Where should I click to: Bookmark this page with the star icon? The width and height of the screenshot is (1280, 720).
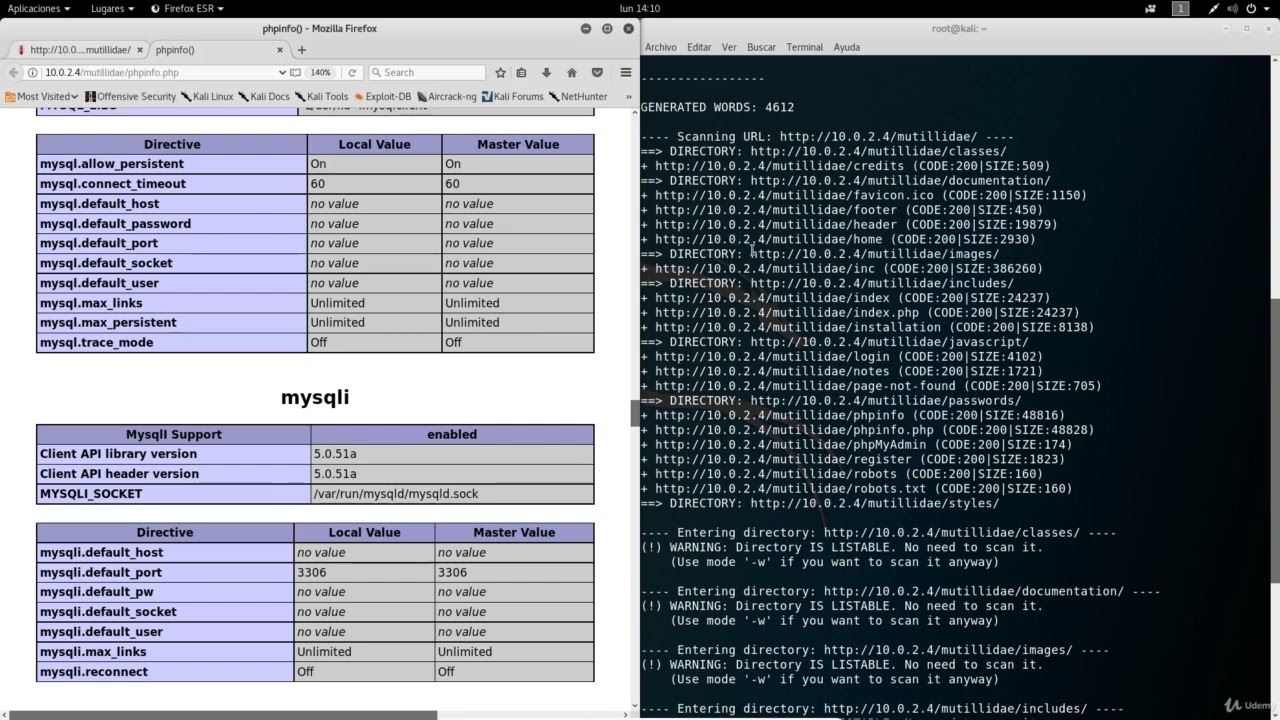(x=500, y=73)
